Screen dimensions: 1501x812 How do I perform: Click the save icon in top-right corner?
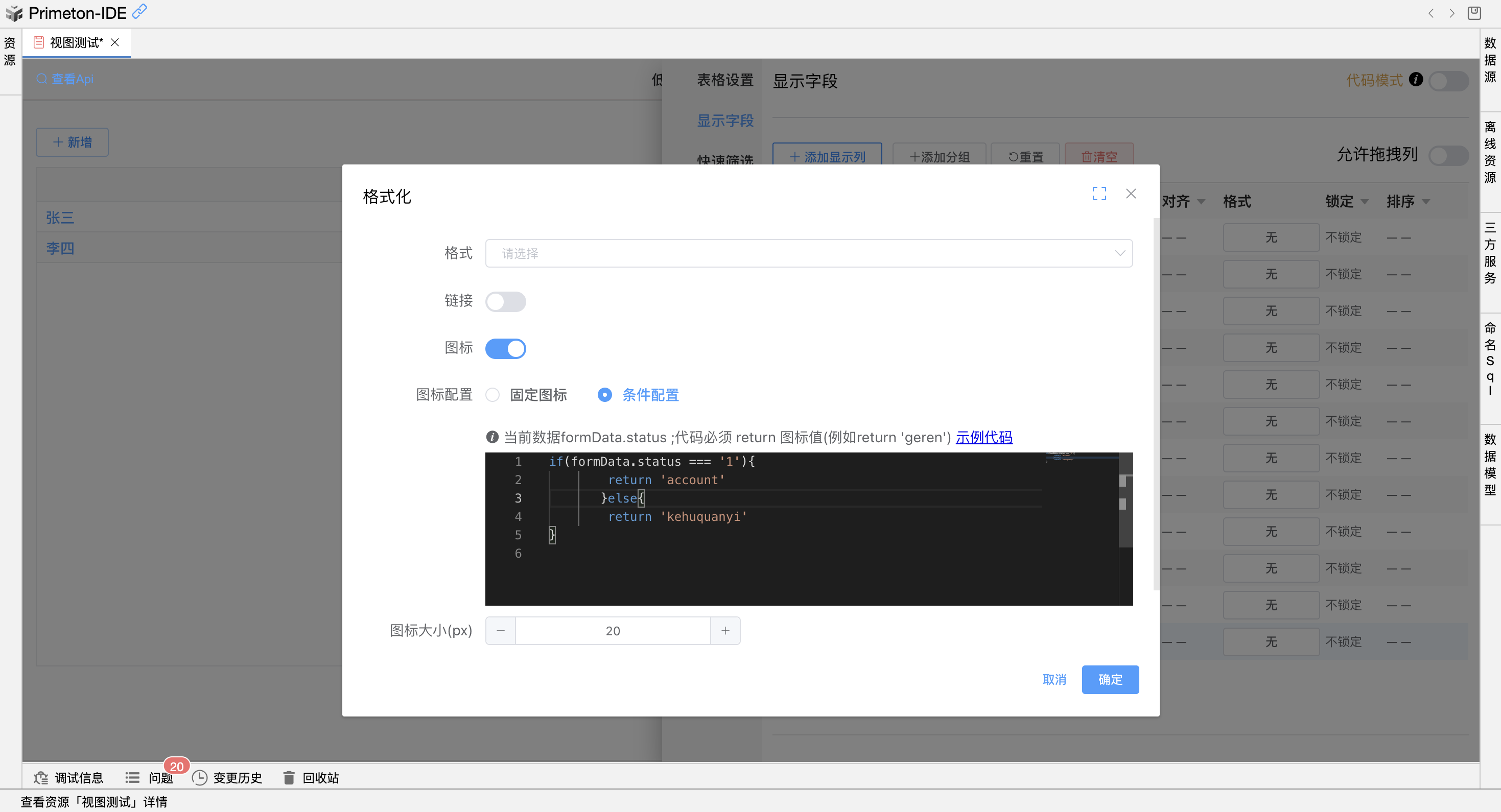click(x=1474, y=13)
